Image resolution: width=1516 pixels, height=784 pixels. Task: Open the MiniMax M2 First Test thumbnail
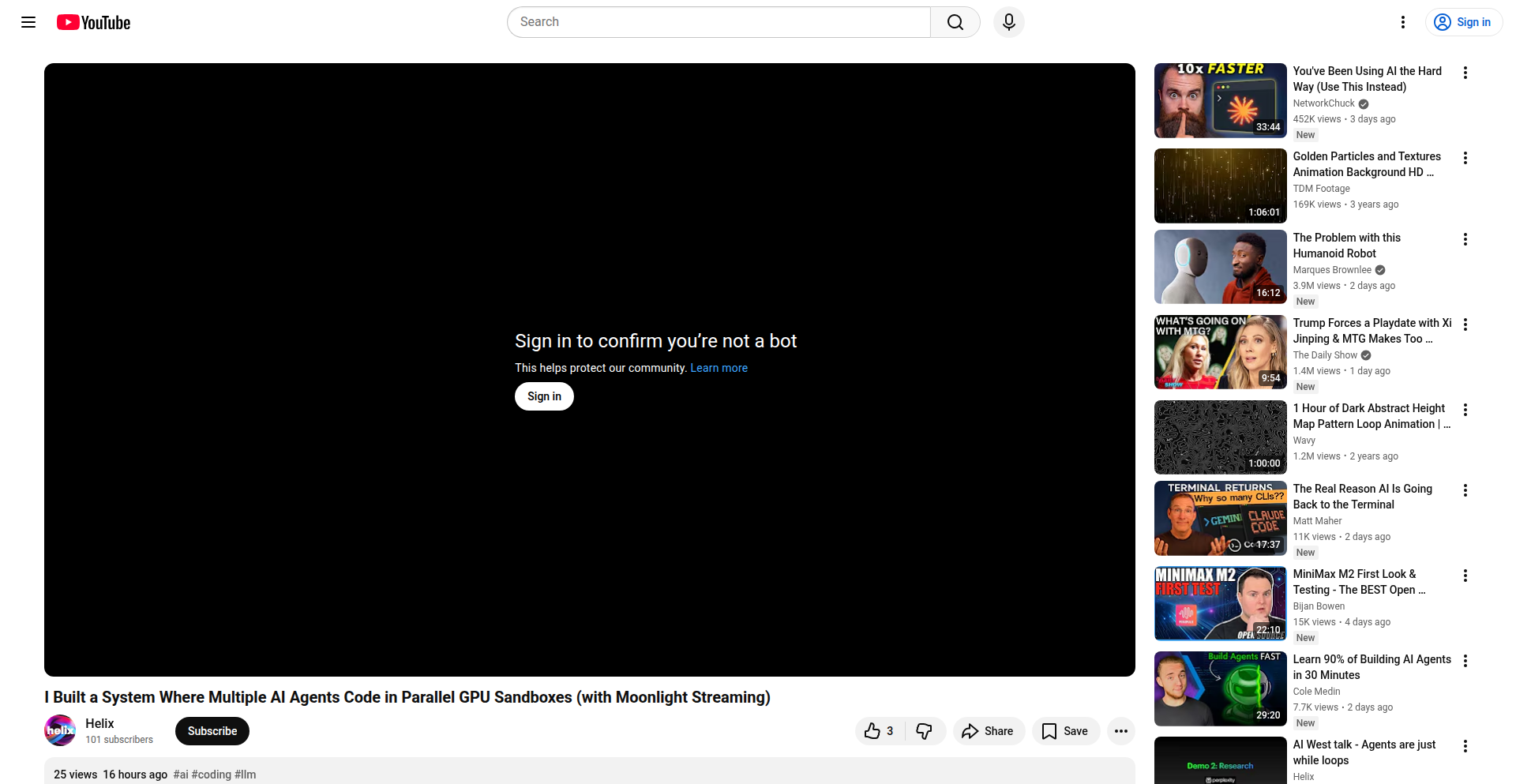[x=1221, y=603]
